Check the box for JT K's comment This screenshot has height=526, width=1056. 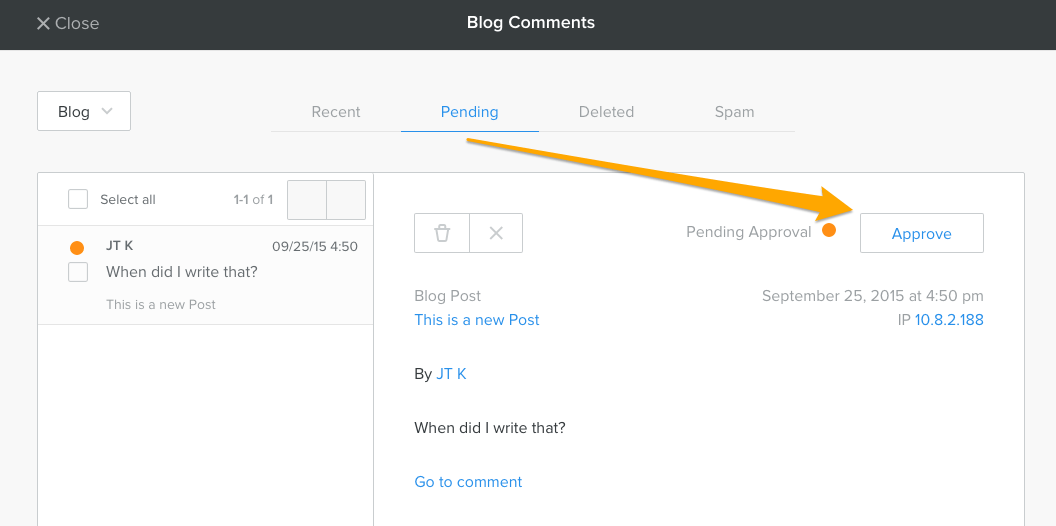click(x=78, y=272)
